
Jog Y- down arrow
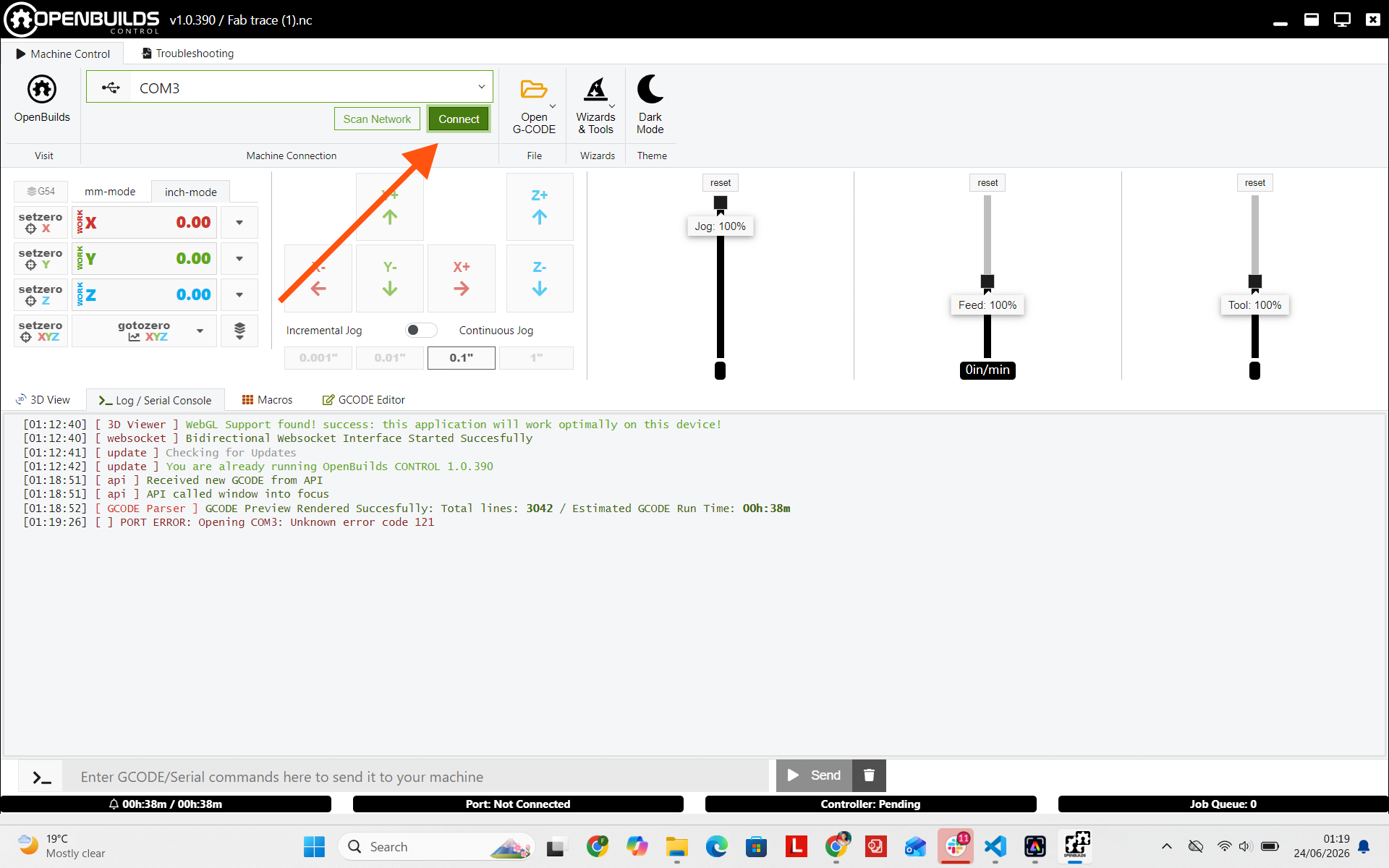(x=390, y=278)
